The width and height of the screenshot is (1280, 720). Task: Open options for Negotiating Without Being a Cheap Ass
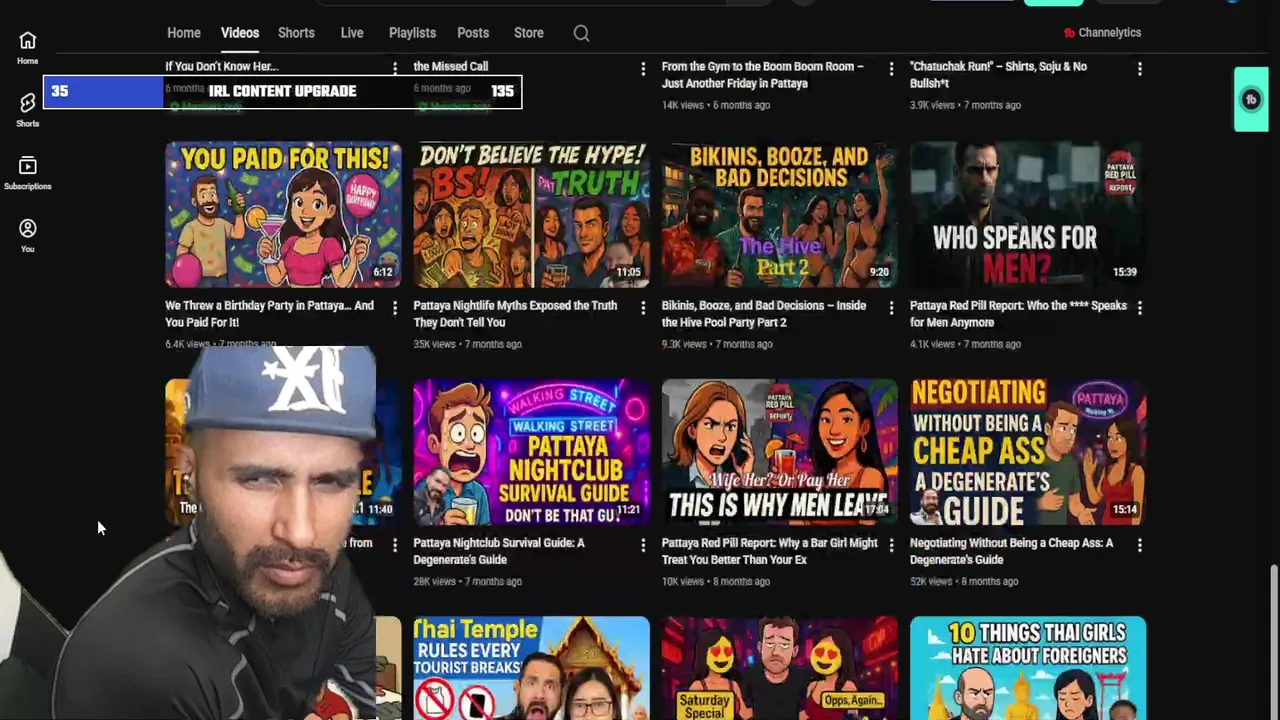(x=1139, y=545)
